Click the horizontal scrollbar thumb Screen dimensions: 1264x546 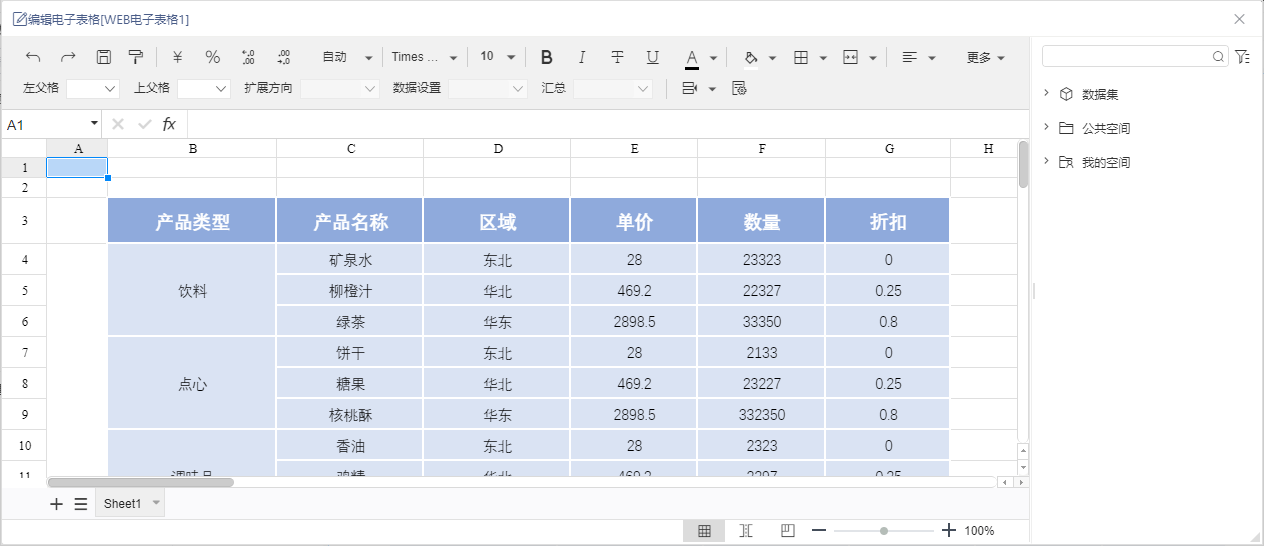140,482
